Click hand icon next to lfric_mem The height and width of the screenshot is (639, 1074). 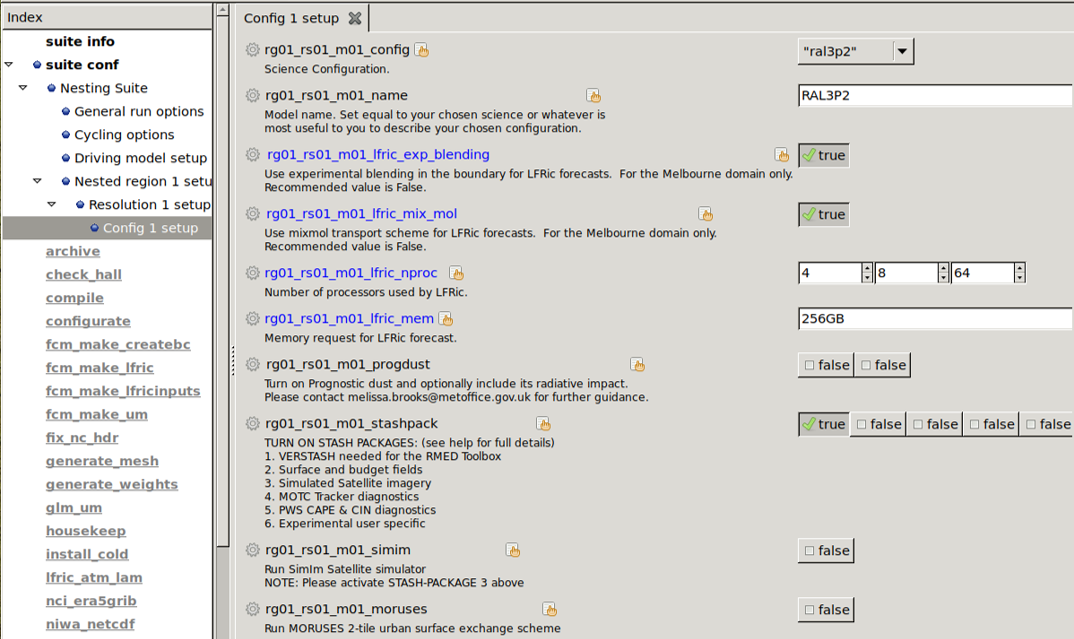tap(446, 319)
